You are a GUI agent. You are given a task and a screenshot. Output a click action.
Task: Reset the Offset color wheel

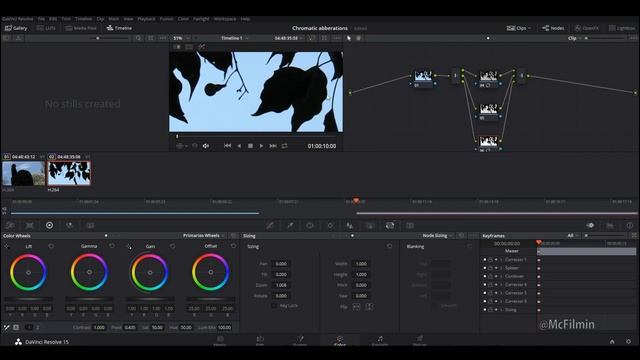pyautogui.click(x=233, y=246)
